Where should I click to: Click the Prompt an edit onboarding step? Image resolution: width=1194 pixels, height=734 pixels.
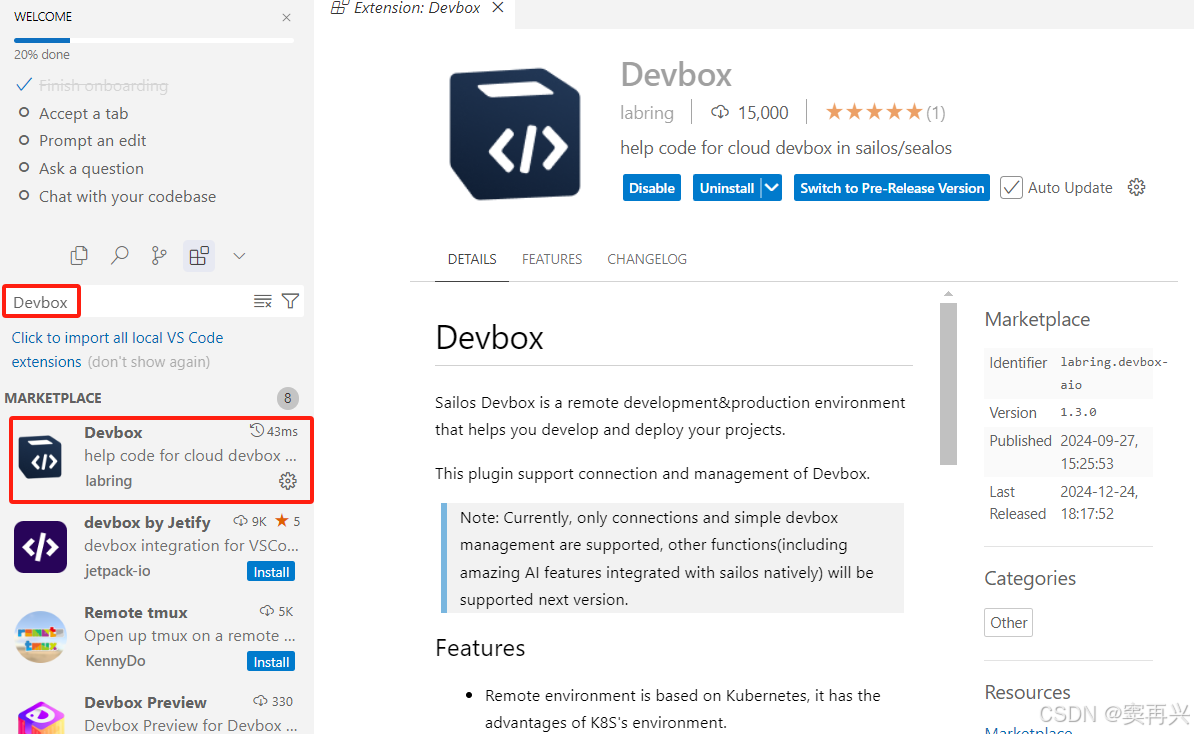[x=92, y=141]
